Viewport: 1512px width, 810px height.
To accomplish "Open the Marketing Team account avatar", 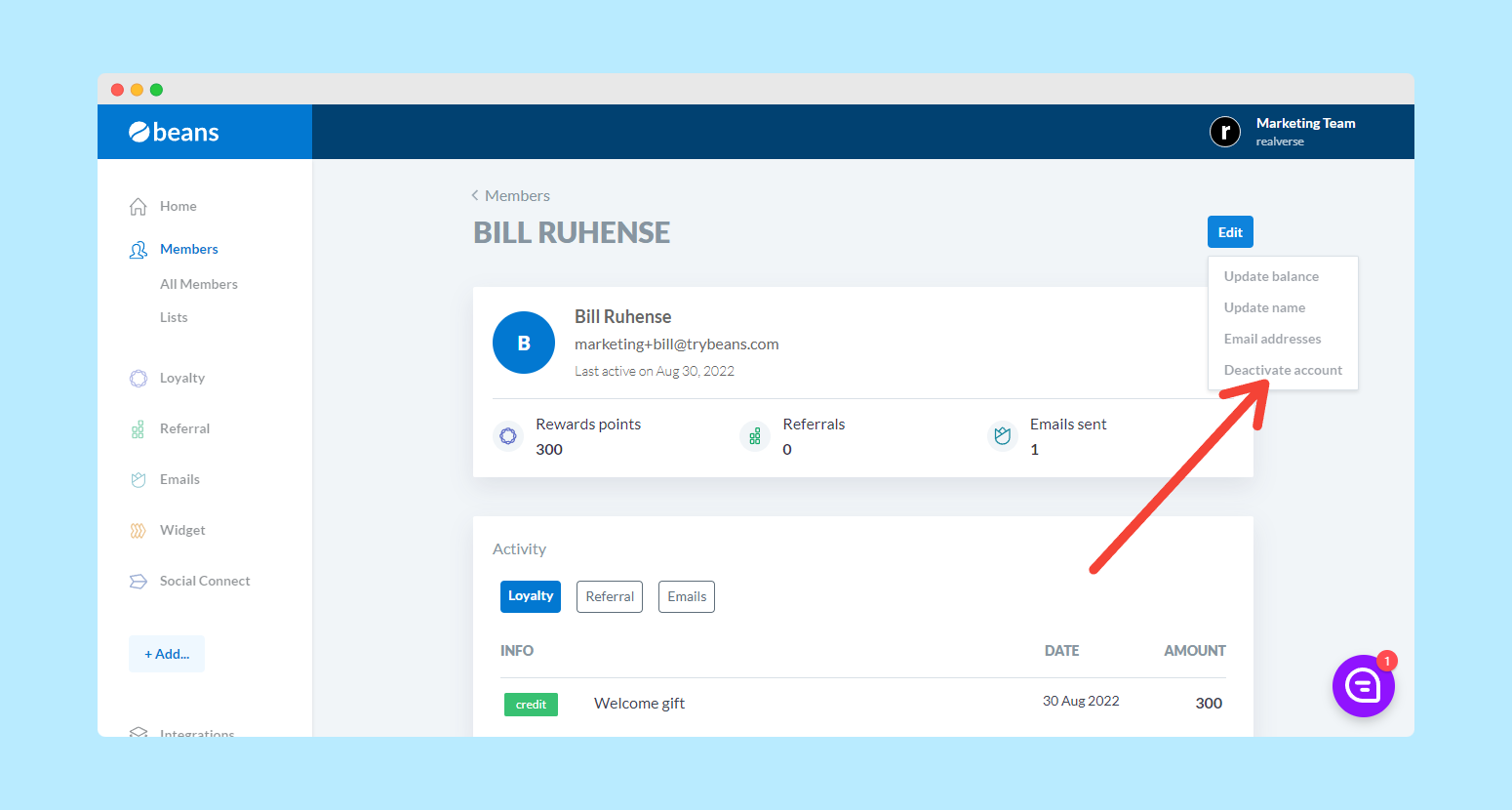I will tap(1225, 131).
